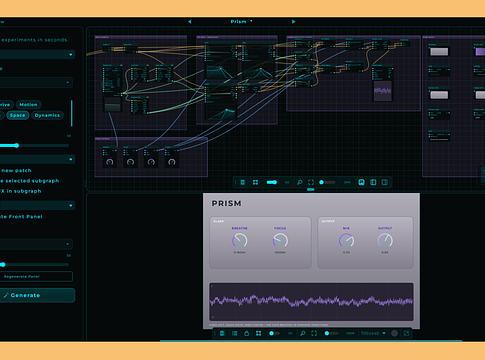Image resolution: width=485 pixels, height=360 pixels.
Task: Click the Prism waveform display
Action: (x=311, y=302)
